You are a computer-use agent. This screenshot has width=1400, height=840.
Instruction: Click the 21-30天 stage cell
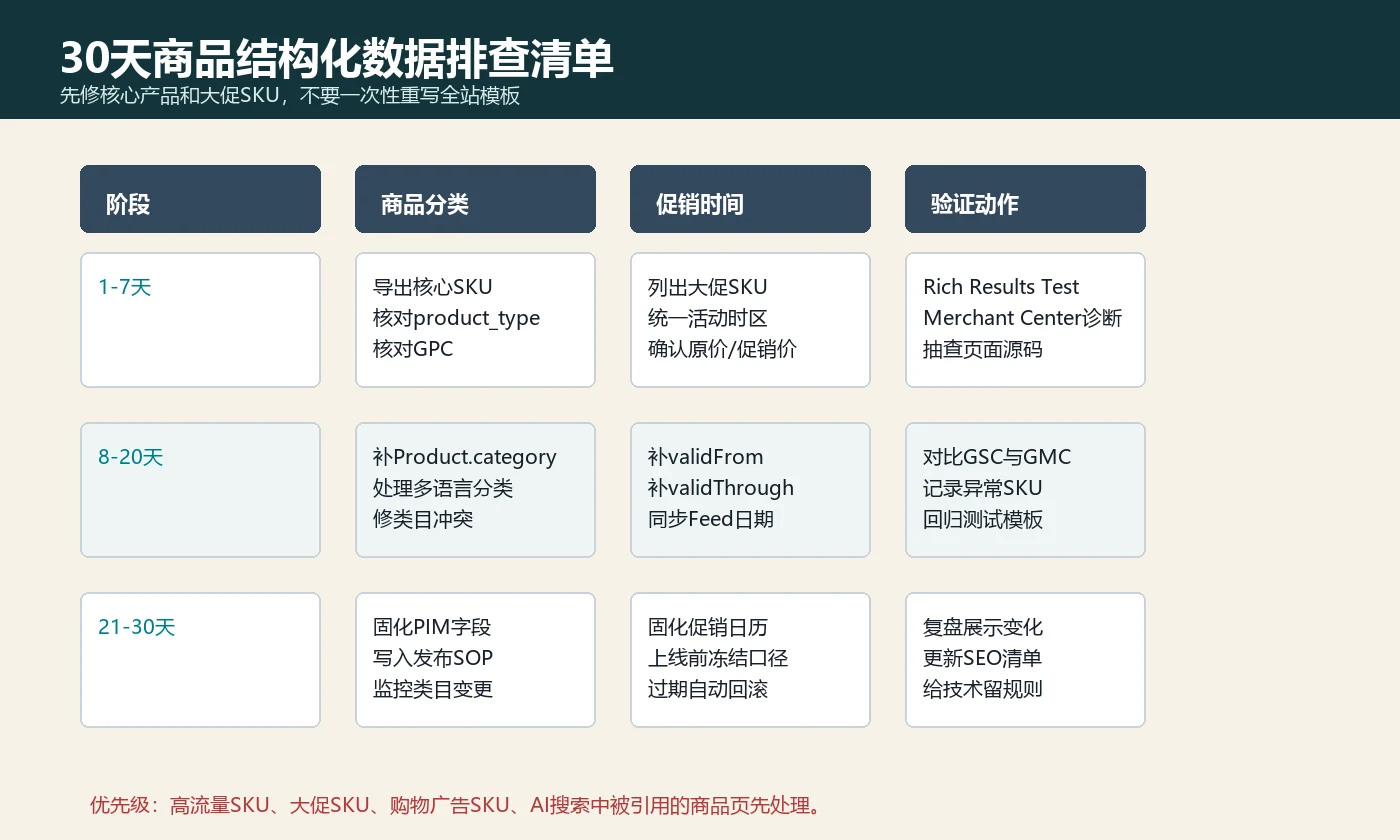tap(200, 660)
